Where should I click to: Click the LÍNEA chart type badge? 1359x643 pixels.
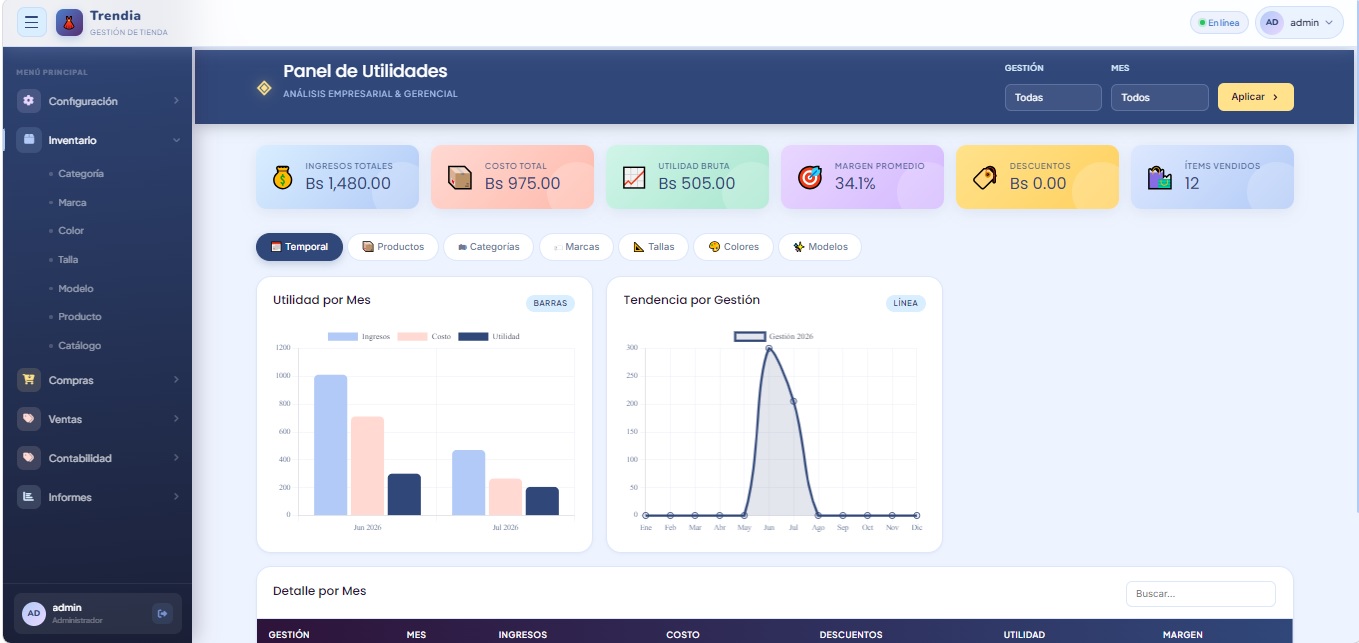point(905,303)
